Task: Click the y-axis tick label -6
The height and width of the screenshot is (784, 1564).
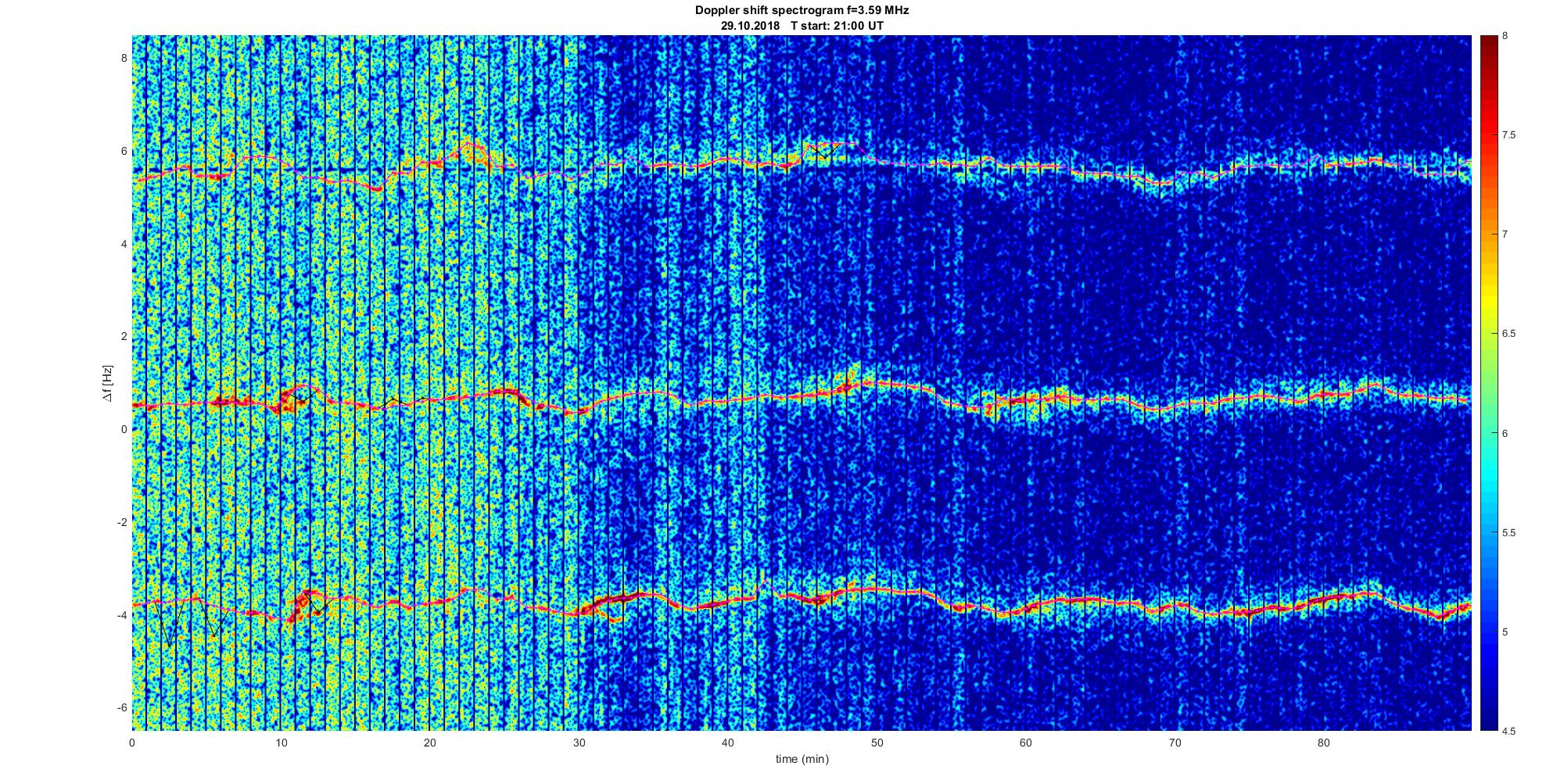Action: [x=122, y=707]
